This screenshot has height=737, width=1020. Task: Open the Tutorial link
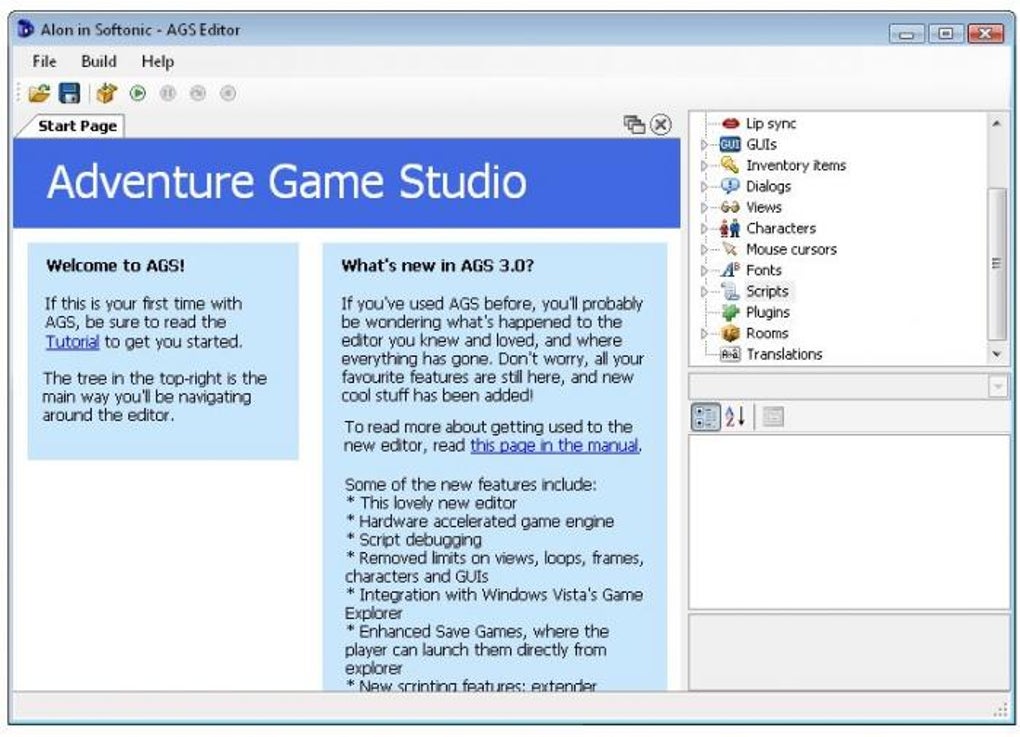tap(72, 342)
